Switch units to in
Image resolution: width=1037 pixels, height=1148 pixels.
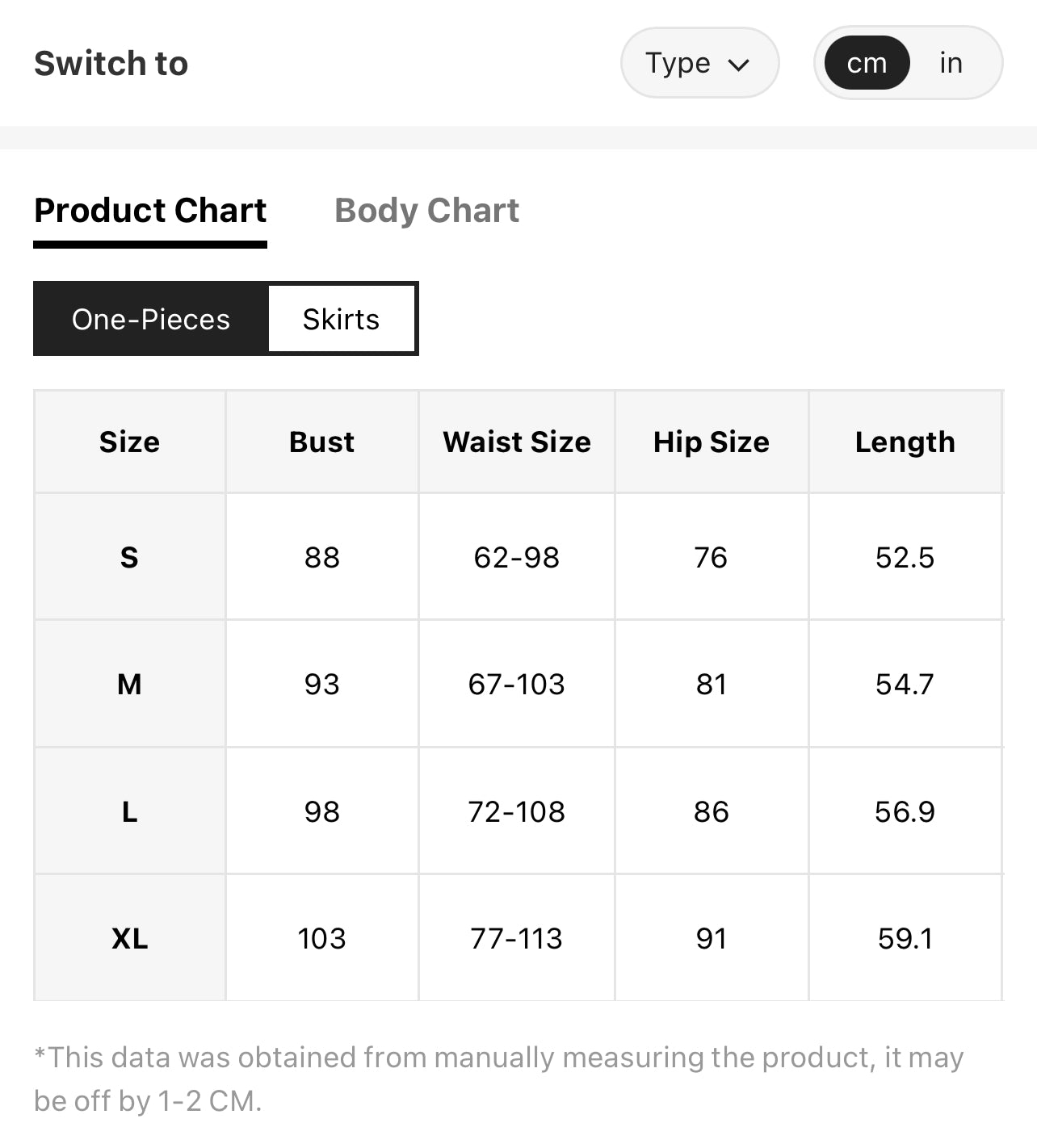pyautogui.click(x=951, y=63)
